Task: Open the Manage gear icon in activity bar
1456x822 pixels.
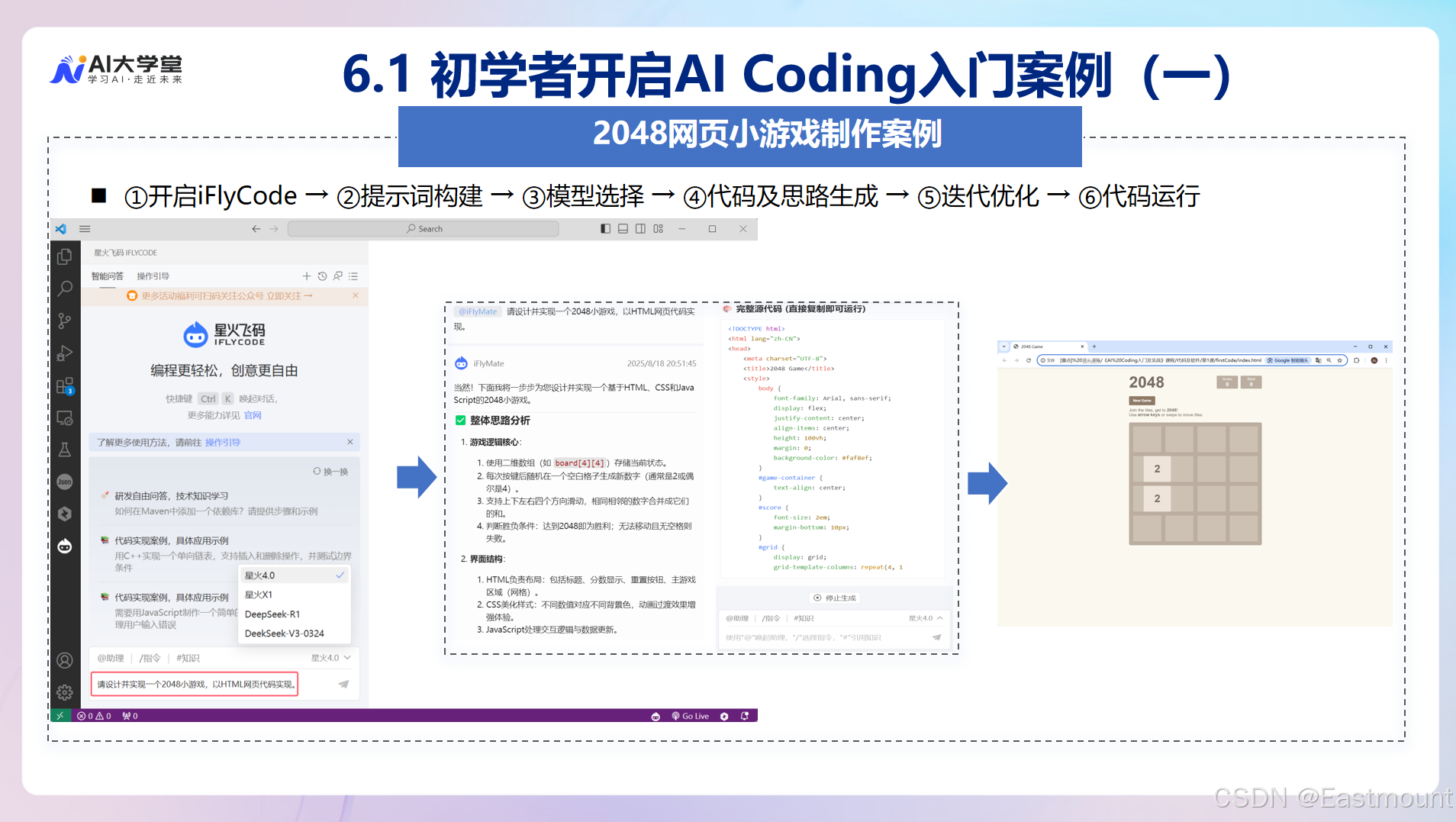Action: point(65,692)
